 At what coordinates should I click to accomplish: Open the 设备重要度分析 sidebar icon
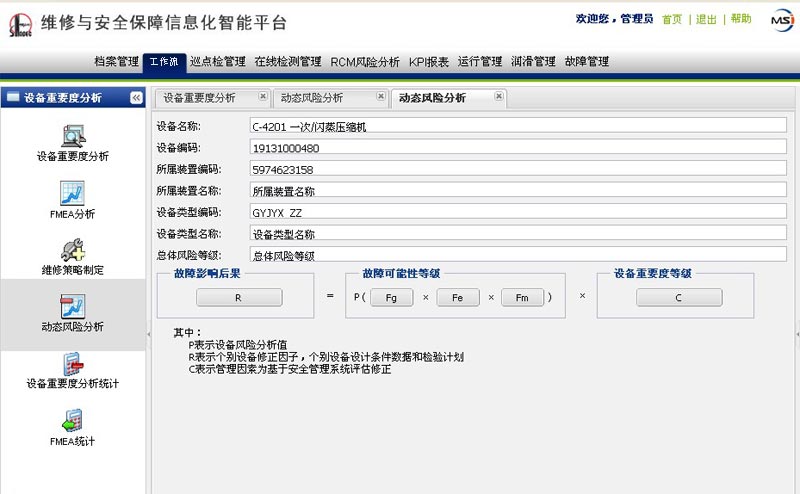coord(72,134)
